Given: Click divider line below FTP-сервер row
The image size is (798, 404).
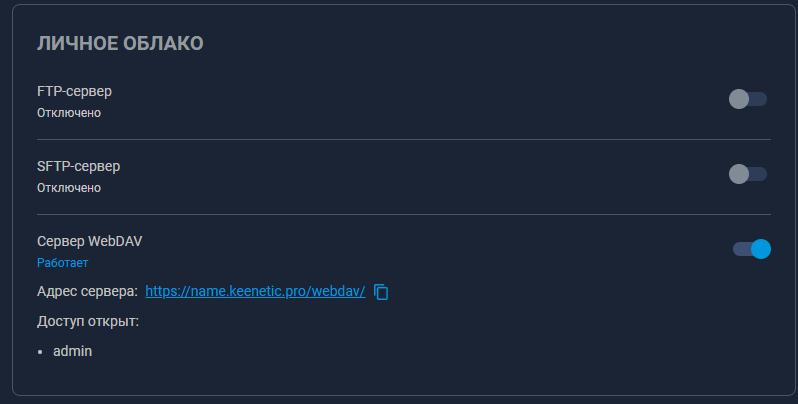Looking at the screenshot, I should click(404, 139).
